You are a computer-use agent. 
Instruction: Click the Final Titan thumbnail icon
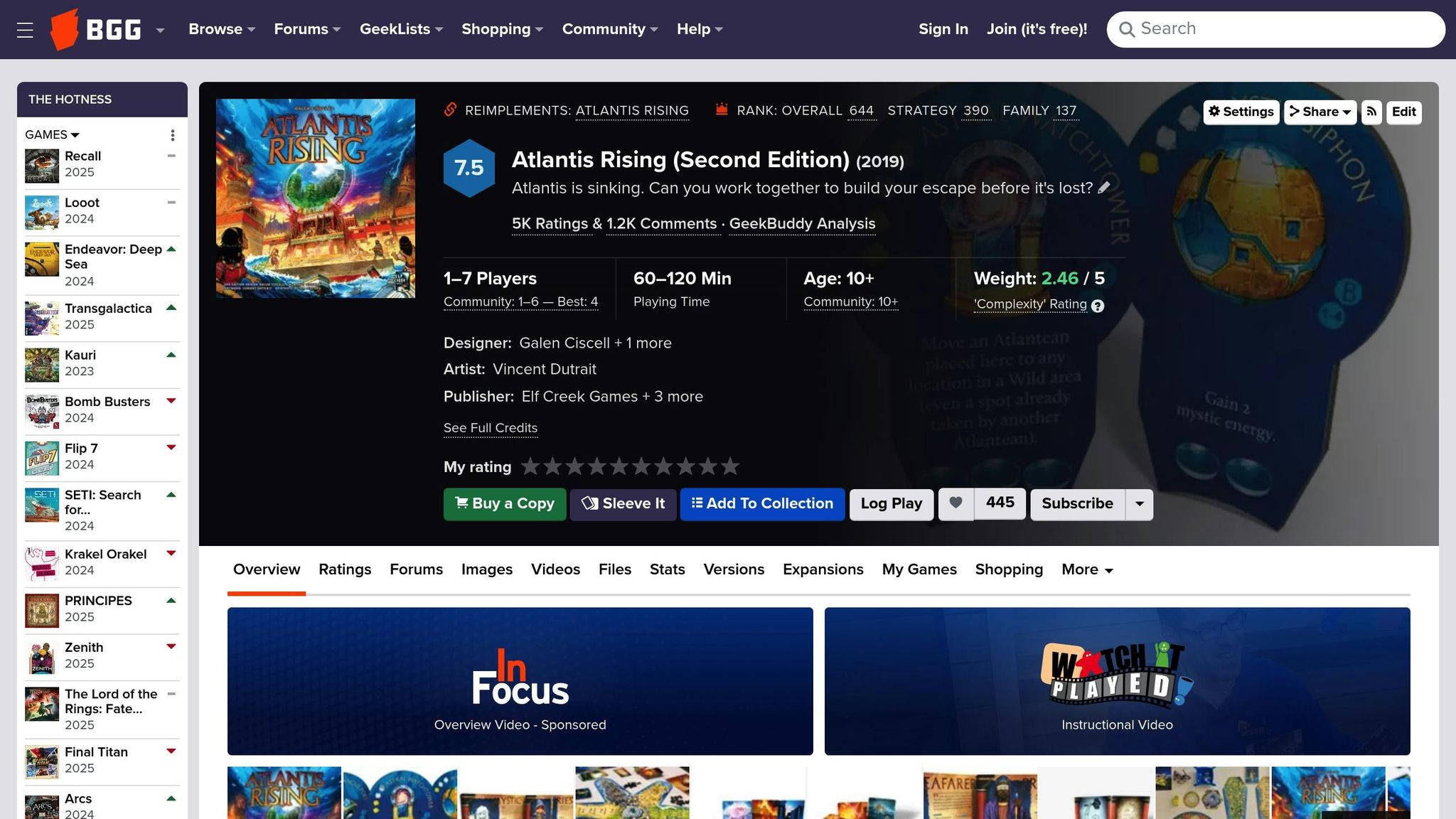pyautogui.click(x=42, y=762)
